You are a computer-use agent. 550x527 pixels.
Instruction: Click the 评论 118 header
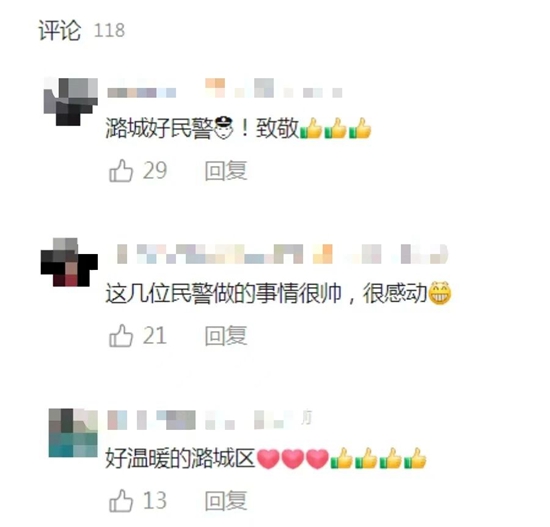(x=81, y=30)
